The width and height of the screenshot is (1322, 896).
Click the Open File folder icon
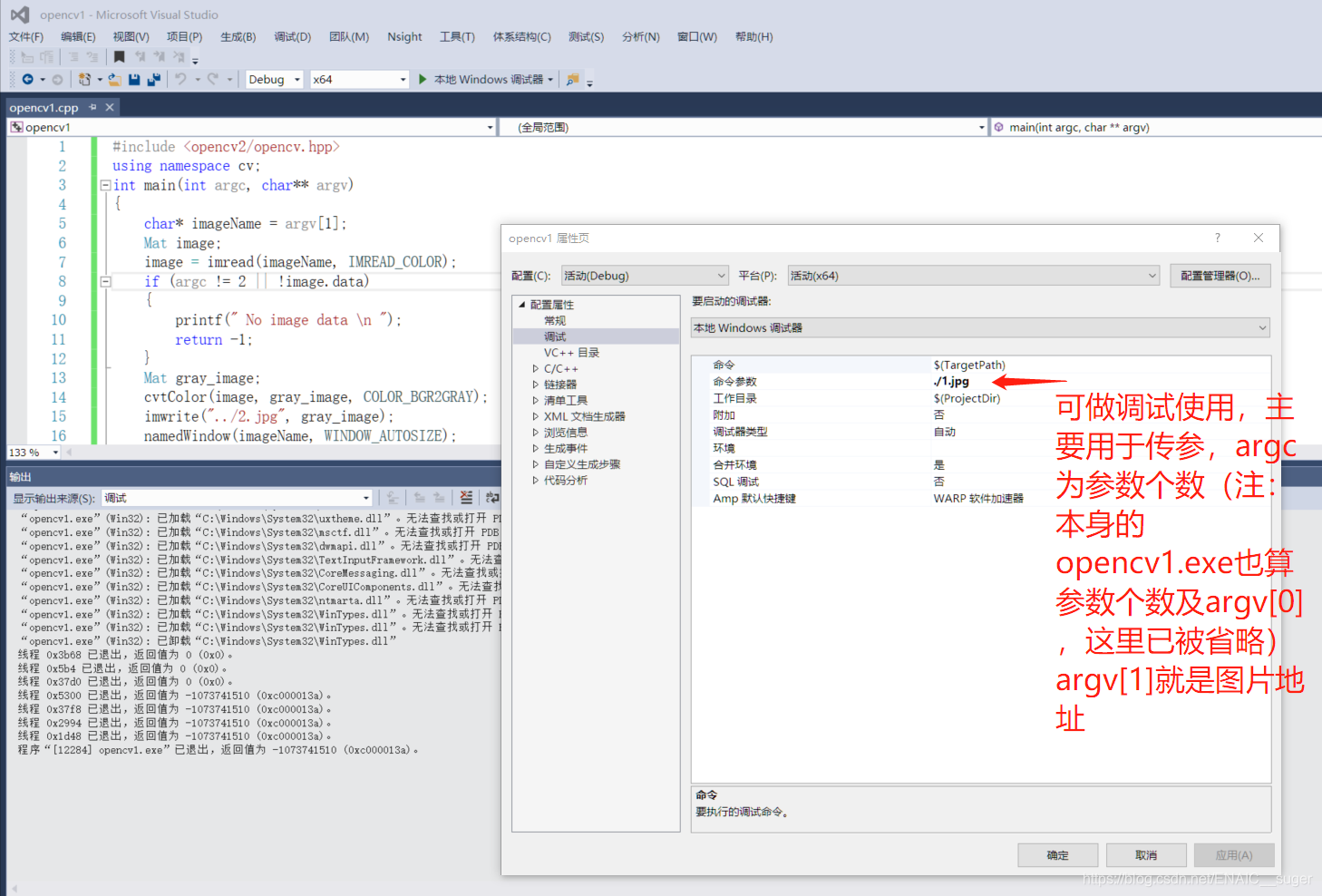click(115, 80)
